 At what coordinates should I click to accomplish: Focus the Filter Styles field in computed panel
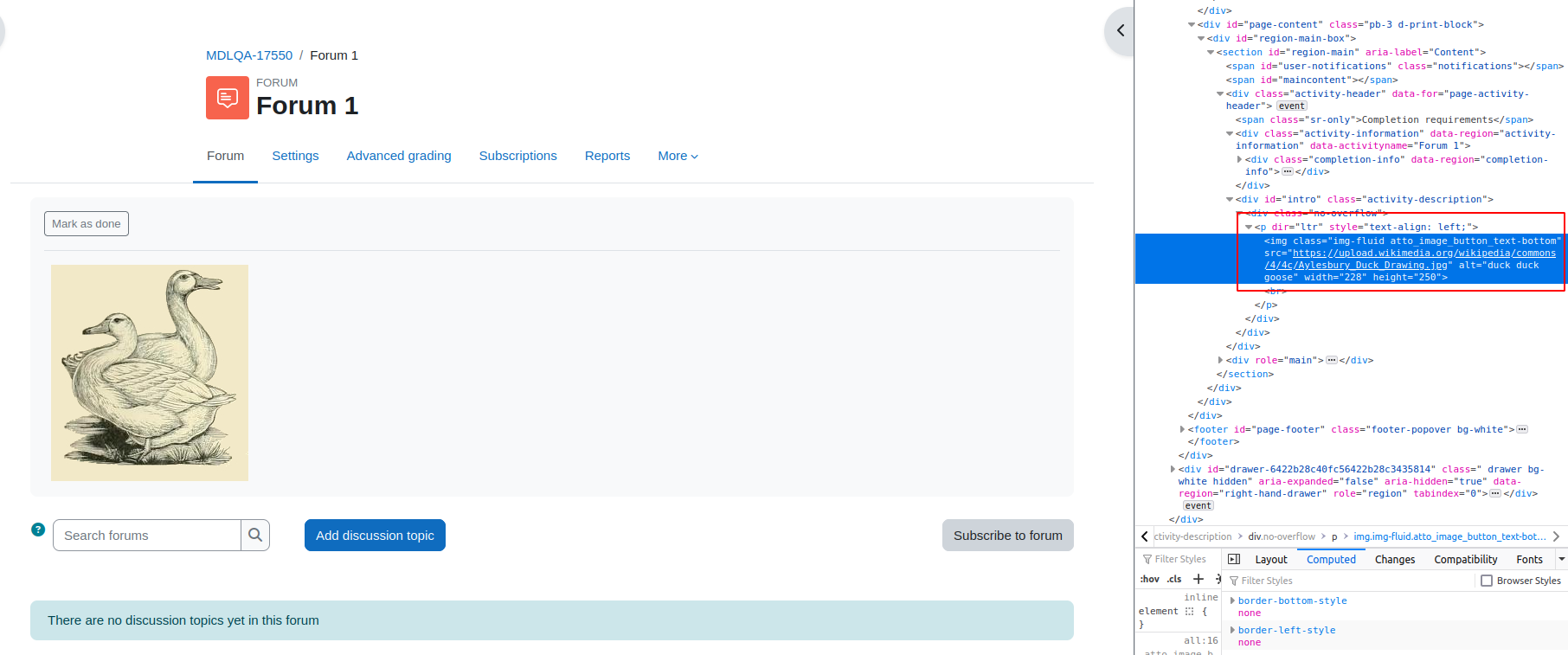click(x=1350, y=581)
